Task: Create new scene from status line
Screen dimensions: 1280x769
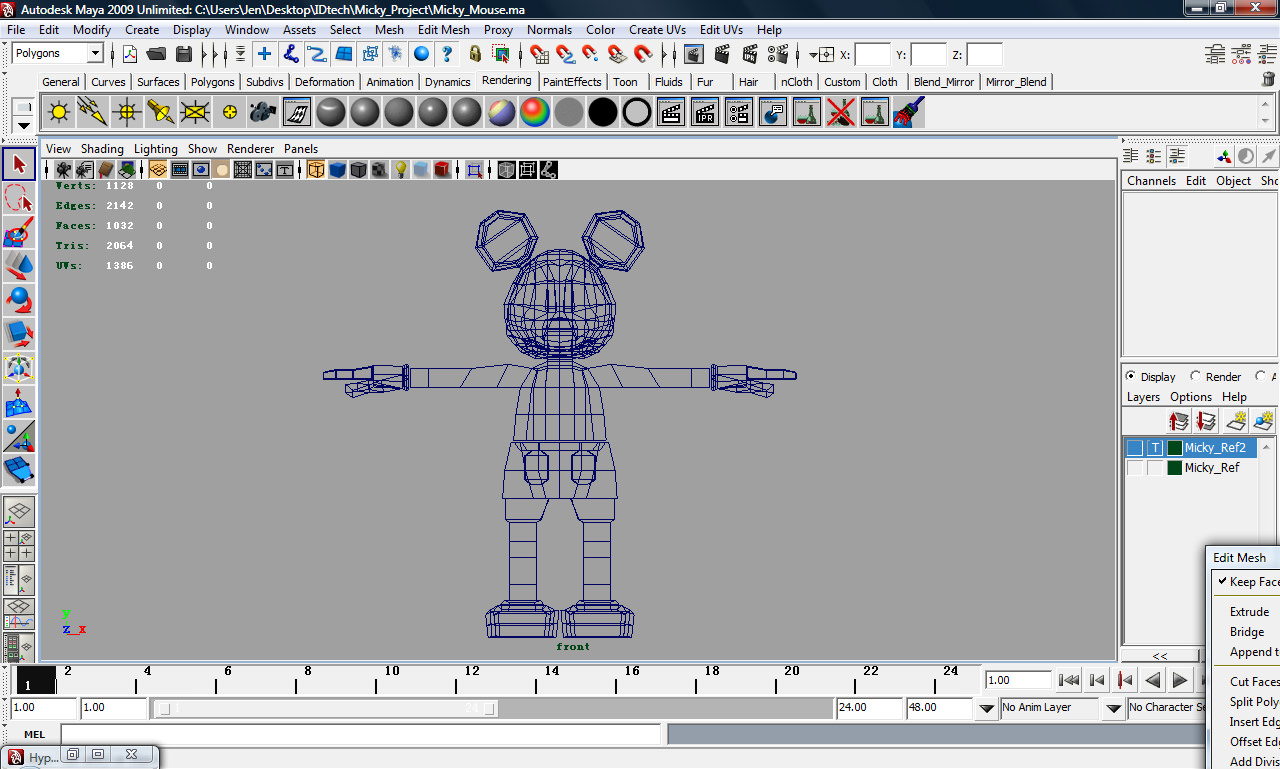Action: [130, 54]
